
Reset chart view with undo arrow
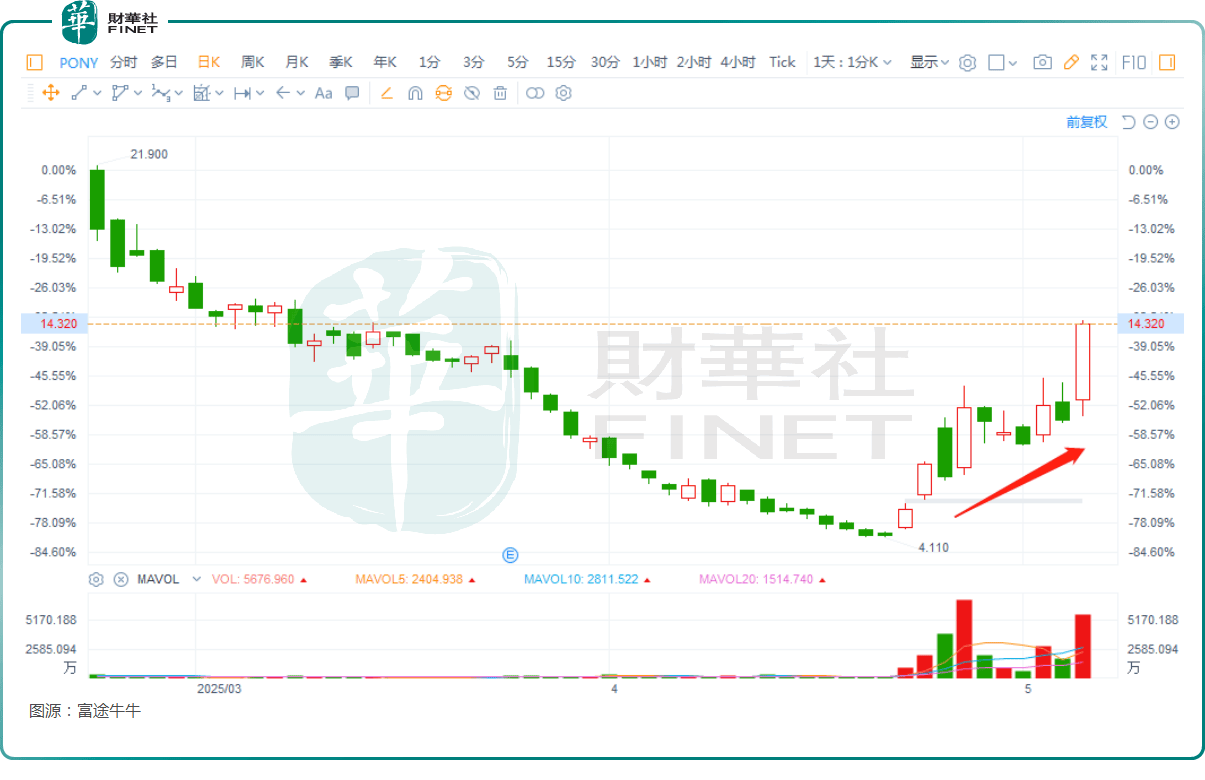click(1128, 122)
